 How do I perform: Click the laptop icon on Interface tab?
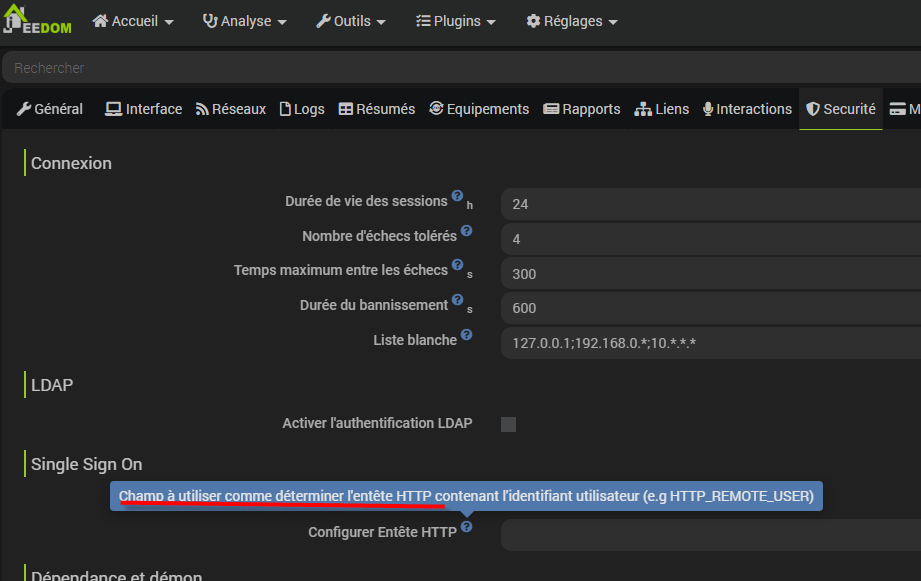point(113,109)
